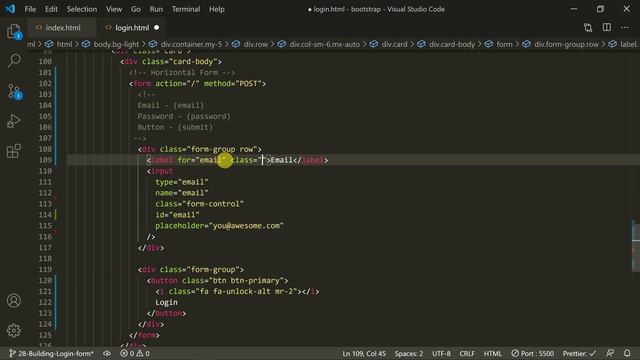The width and height of the screenshot is (640, 360).
Task: Click on class="form-control" attribute
Action: click(199, 204)
